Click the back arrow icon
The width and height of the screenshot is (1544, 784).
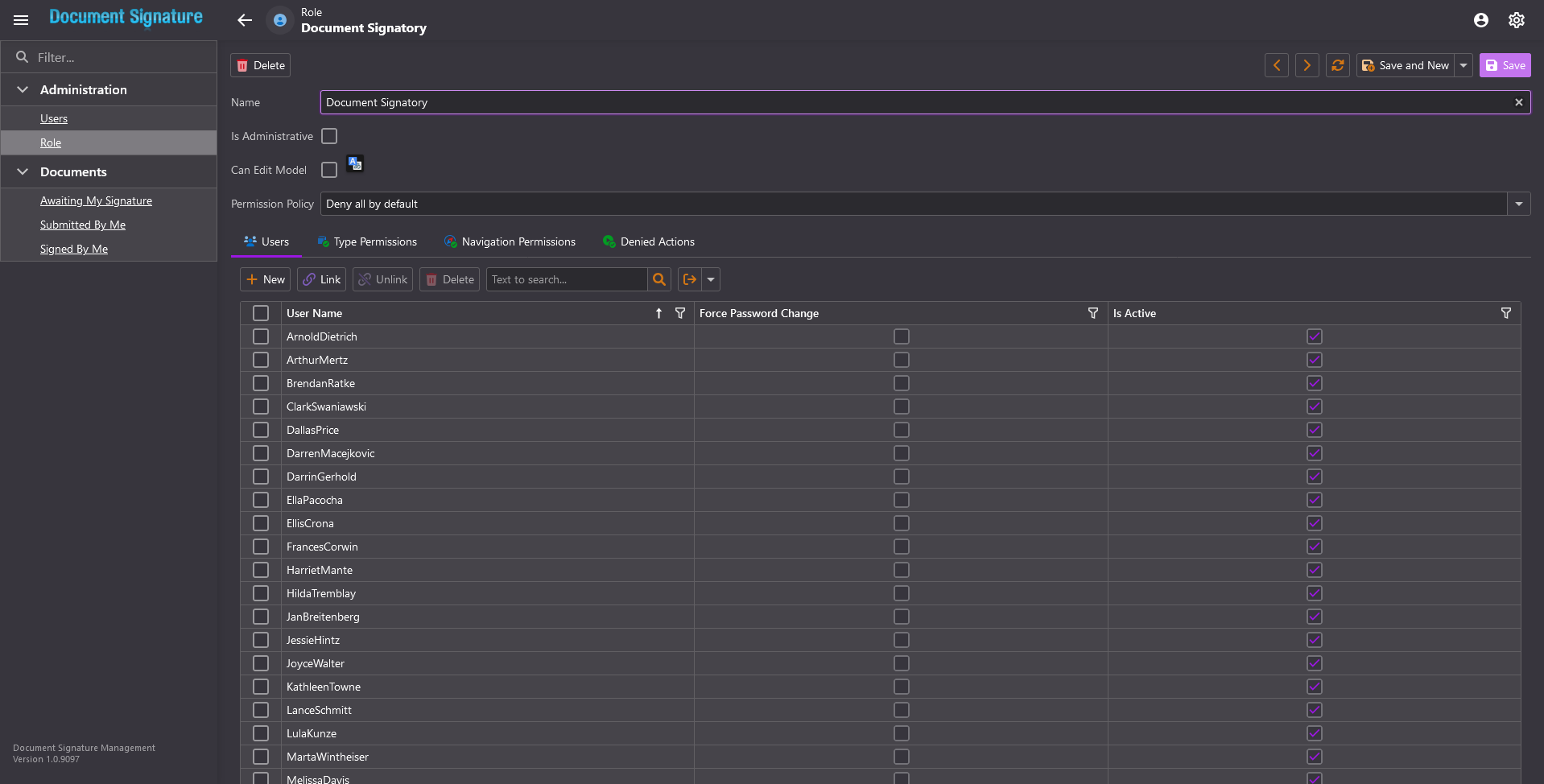coord(245,20)
